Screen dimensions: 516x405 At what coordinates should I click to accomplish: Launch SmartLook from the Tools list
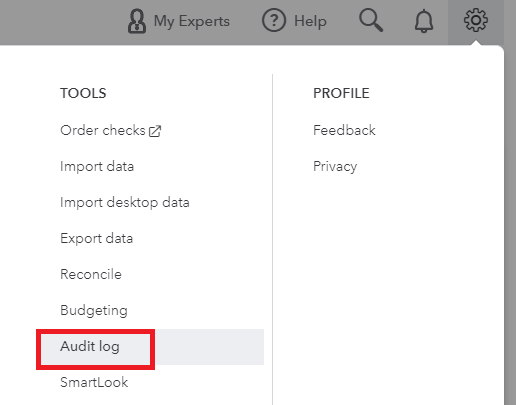click(x=94, y=382)
